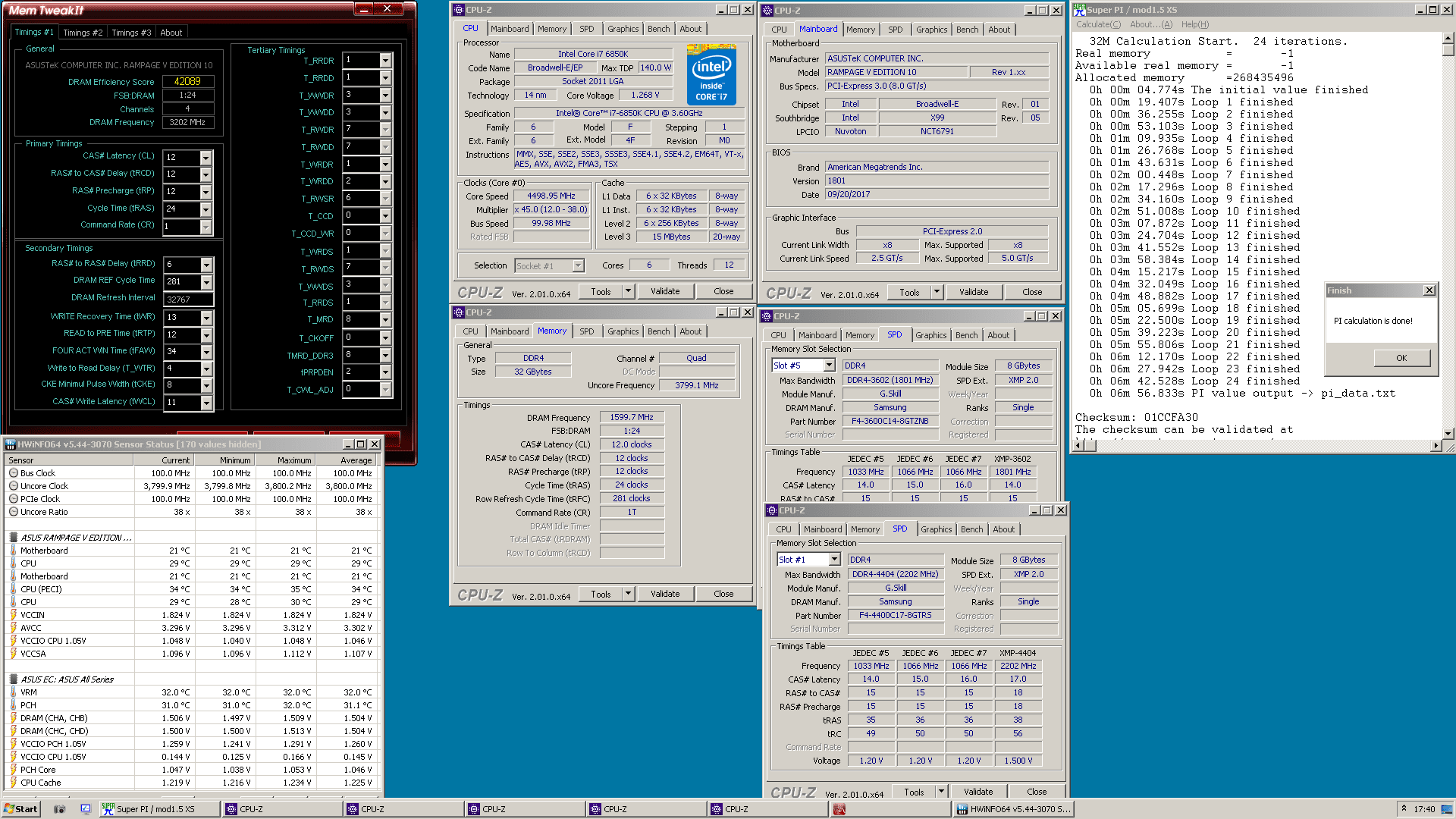Image resolution: width=1456 pixels, height=819 pixels.
Task: Open the Socket #1 selection dropdown in CPU-Z
Action: tap(578, 266)
